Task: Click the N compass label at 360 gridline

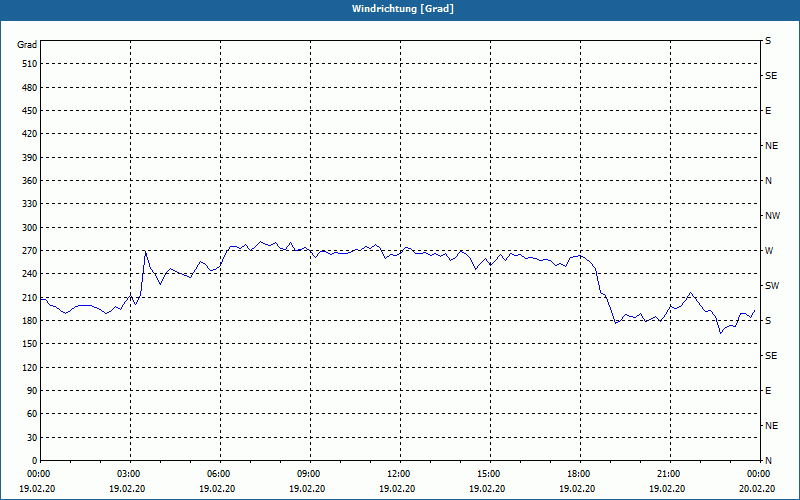Action: point(768,181)
